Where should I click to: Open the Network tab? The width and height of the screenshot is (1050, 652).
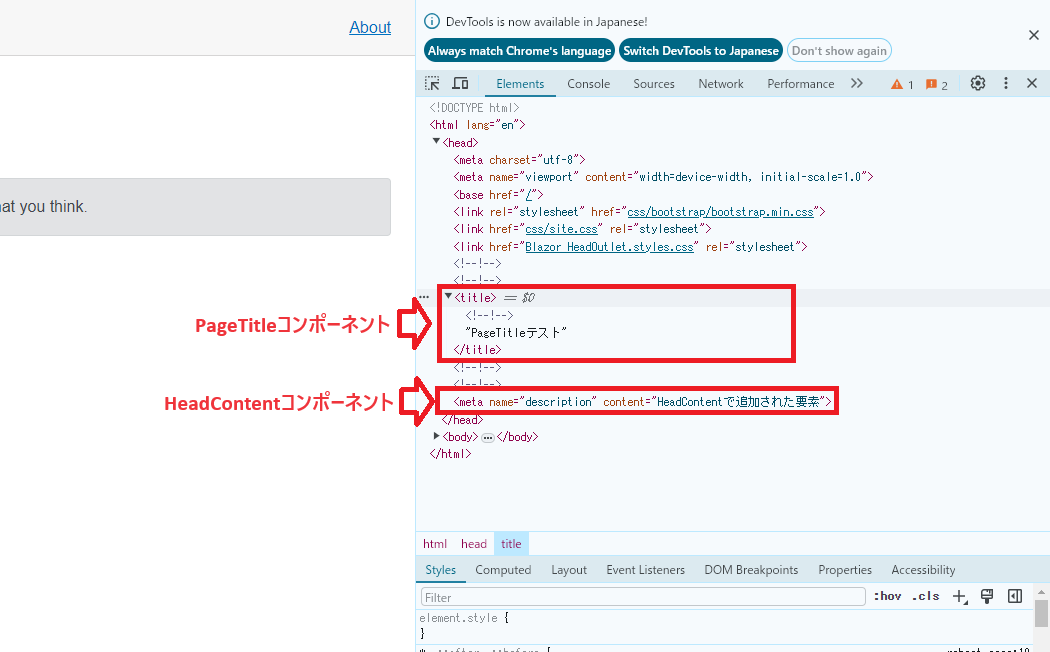[x=721, y=84]
